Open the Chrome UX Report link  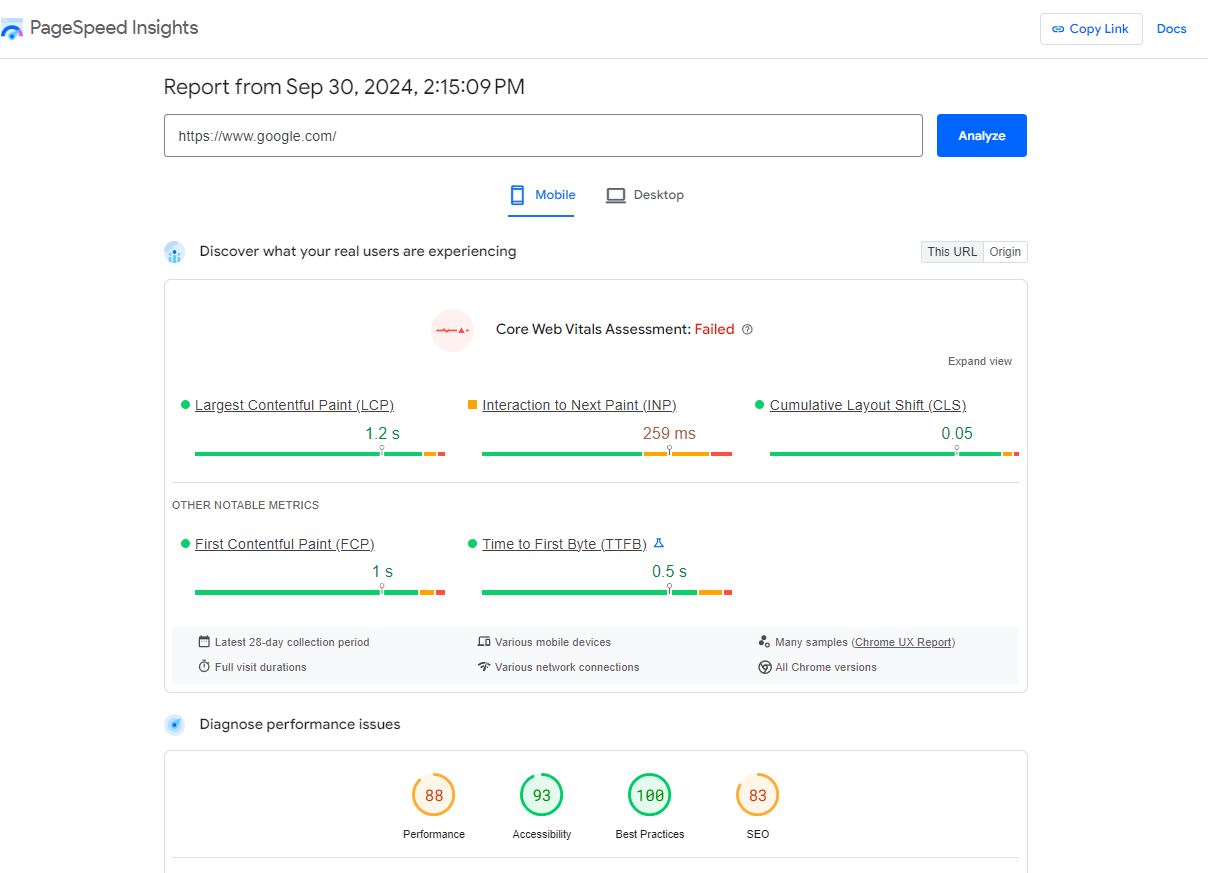[x=903, y=642]
